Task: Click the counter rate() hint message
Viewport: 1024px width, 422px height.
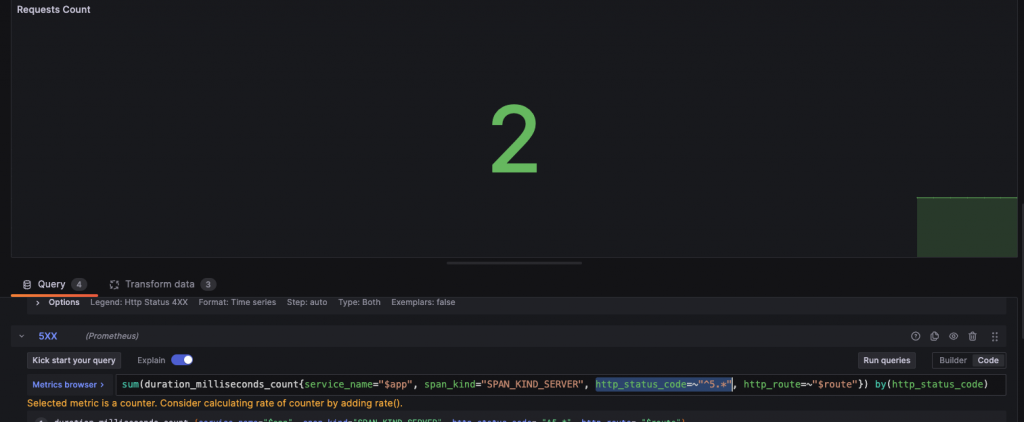Action: pyautogui.click(x=215, y=403)
